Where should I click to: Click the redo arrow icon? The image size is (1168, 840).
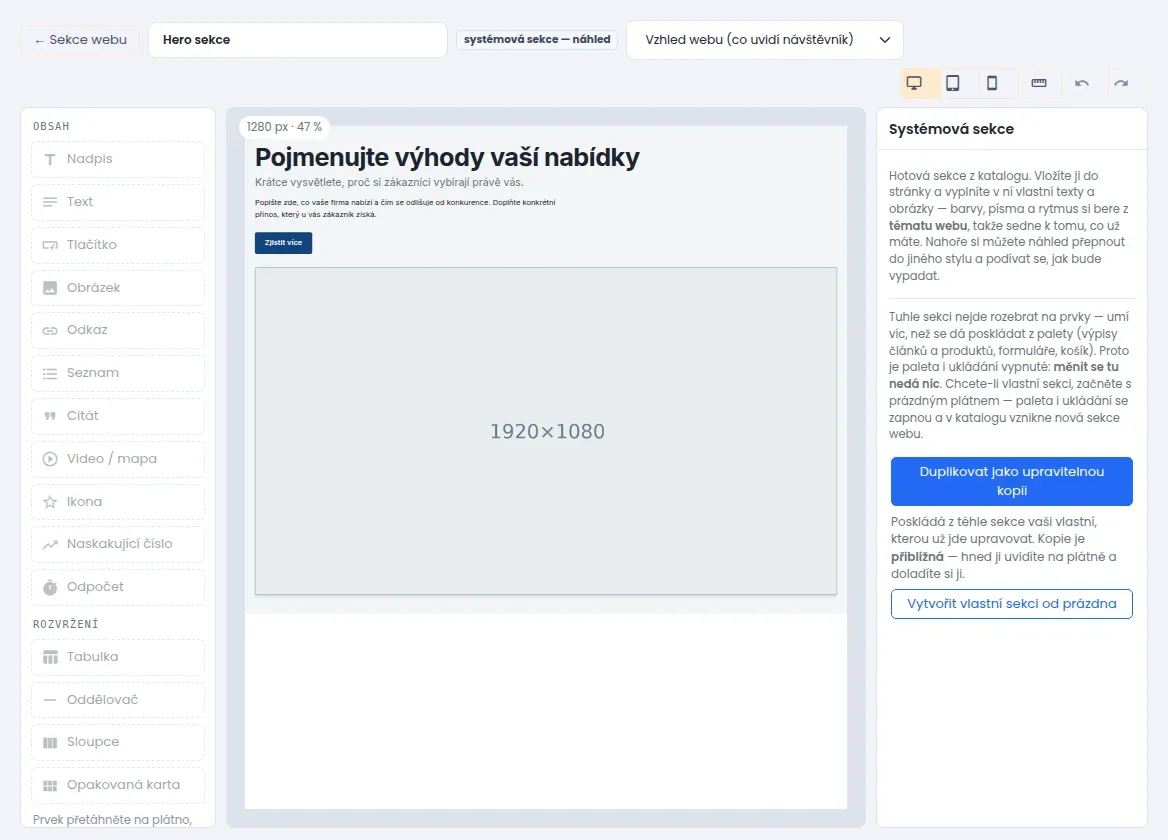[x=1121, y=83]
